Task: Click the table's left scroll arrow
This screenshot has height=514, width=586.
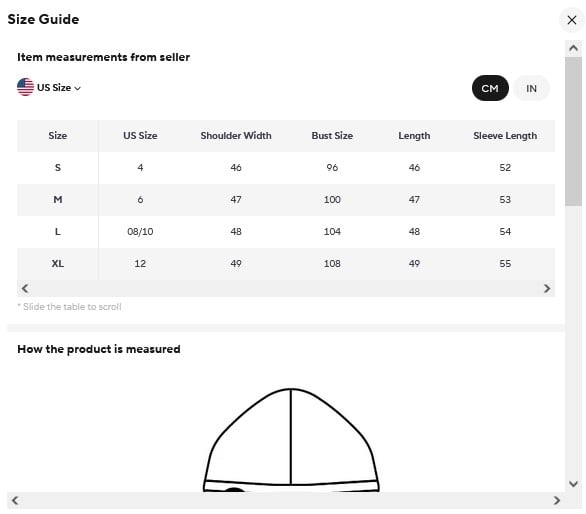Action: click(x=25, y=288)
